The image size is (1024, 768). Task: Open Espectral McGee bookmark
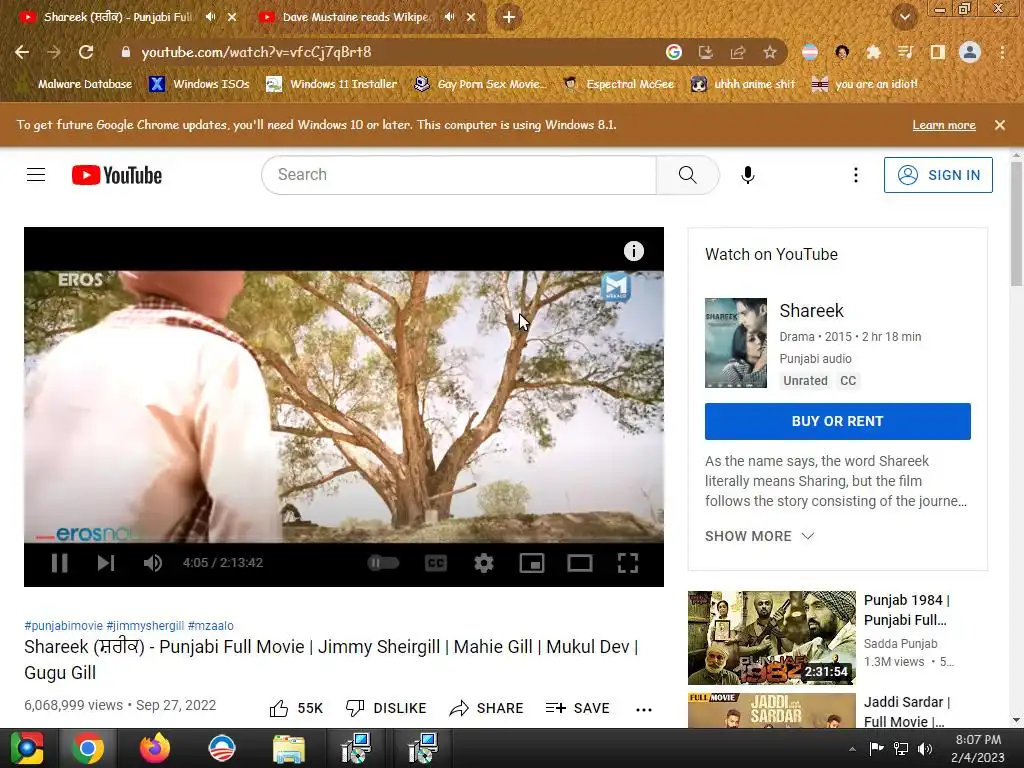[618, 84]
